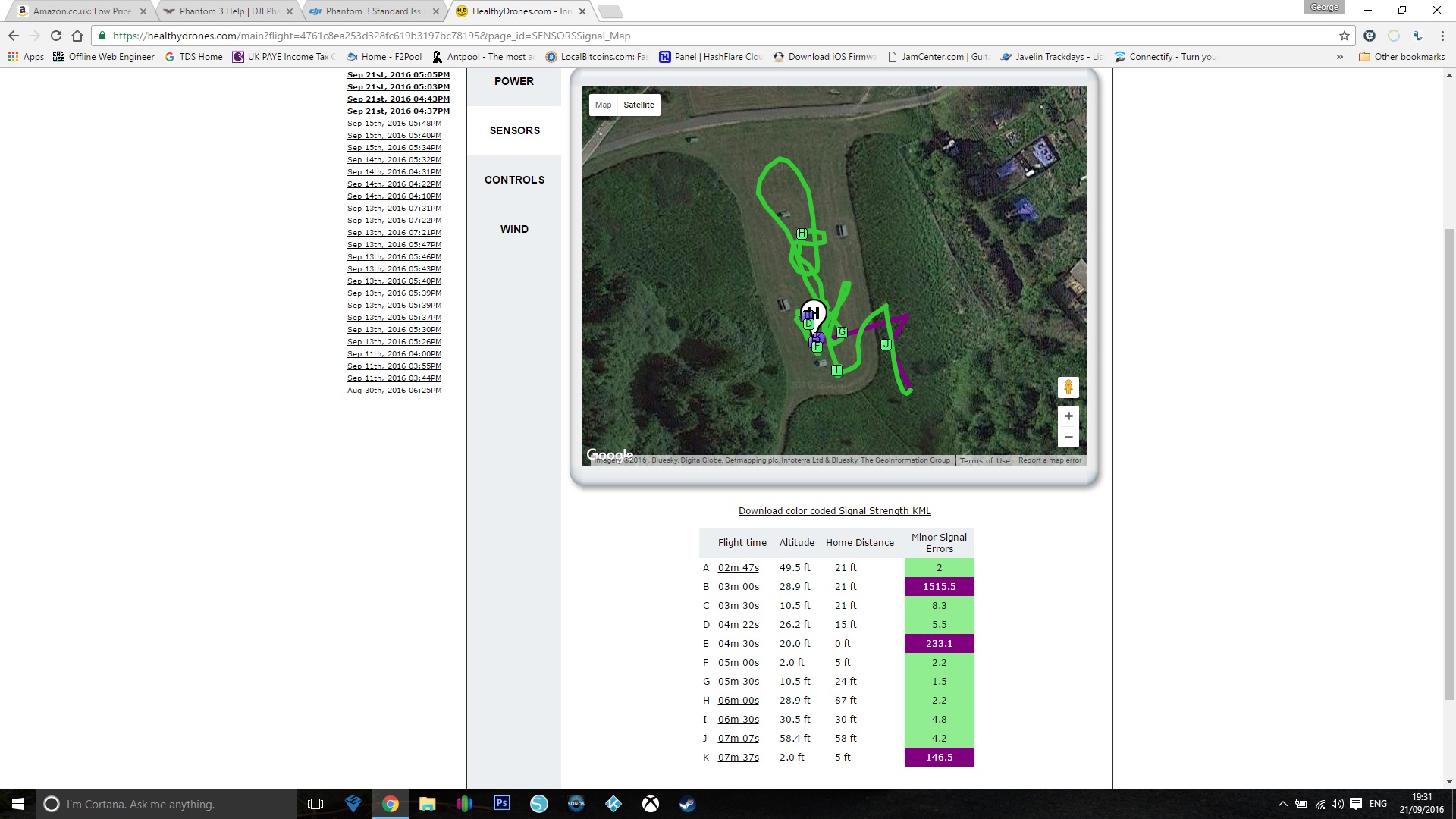Viewport: 1456px width, 819px height.
Task: Click the 1515.5 signal errors cell
Action: (939, 587)
